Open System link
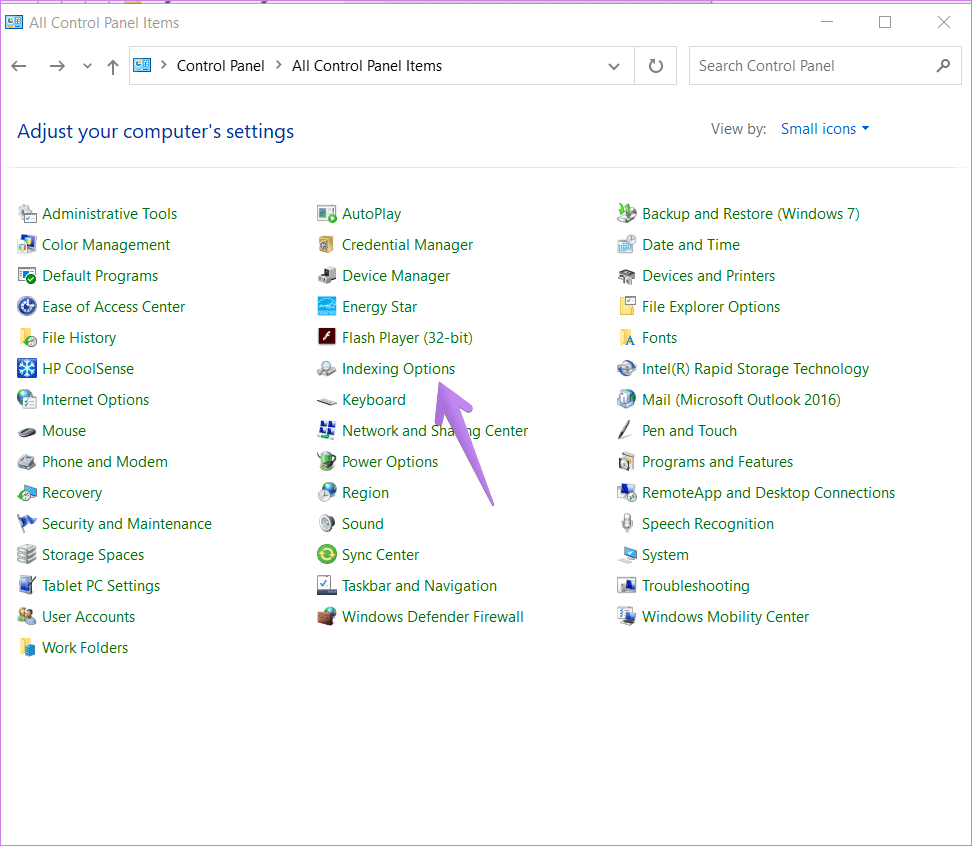972x846 pixels. pos(665,555)
